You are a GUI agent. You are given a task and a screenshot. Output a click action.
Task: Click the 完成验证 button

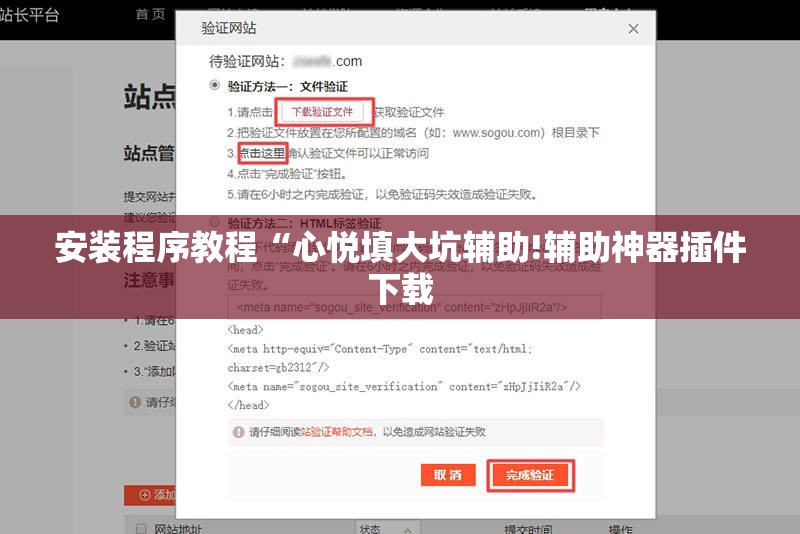[x=530, y=475]
